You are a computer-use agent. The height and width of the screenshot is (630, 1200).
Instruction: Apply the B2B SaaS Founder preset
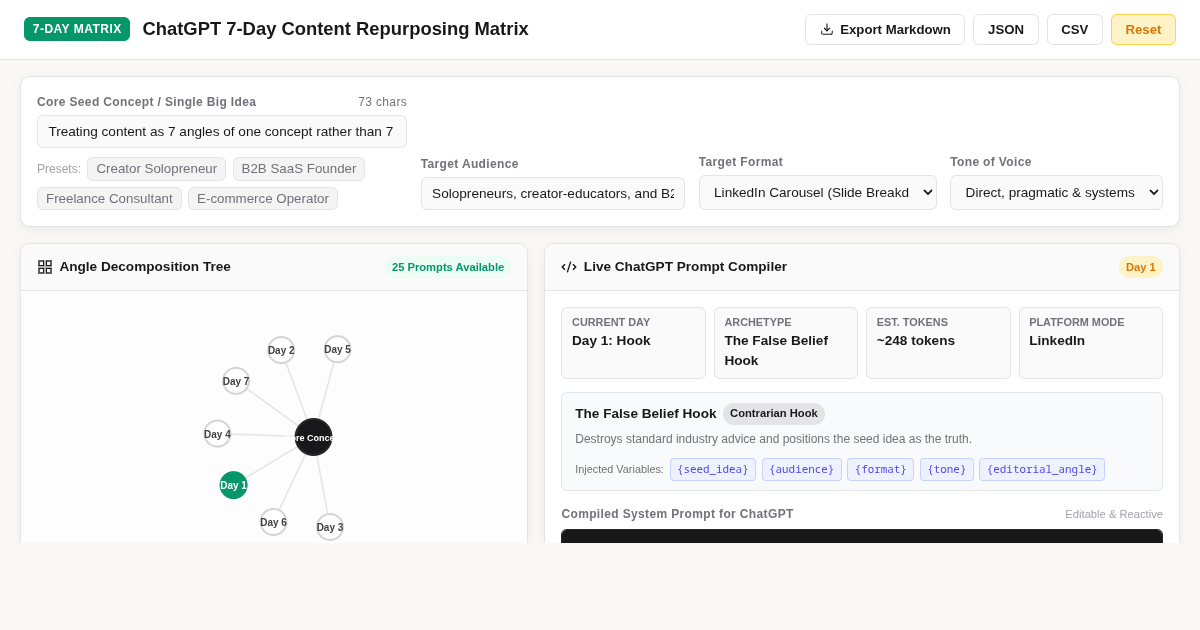coord(299,169)
